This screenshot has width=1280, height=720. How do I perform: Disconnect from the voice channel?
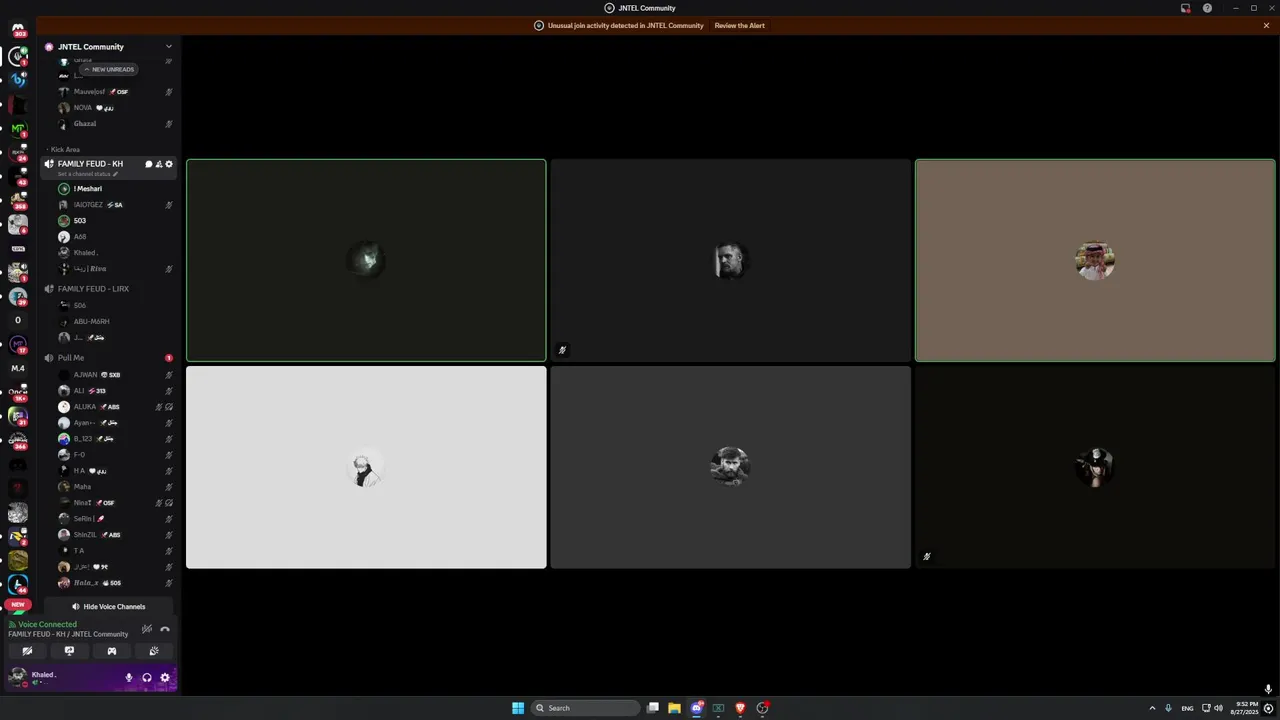(165, 629)
